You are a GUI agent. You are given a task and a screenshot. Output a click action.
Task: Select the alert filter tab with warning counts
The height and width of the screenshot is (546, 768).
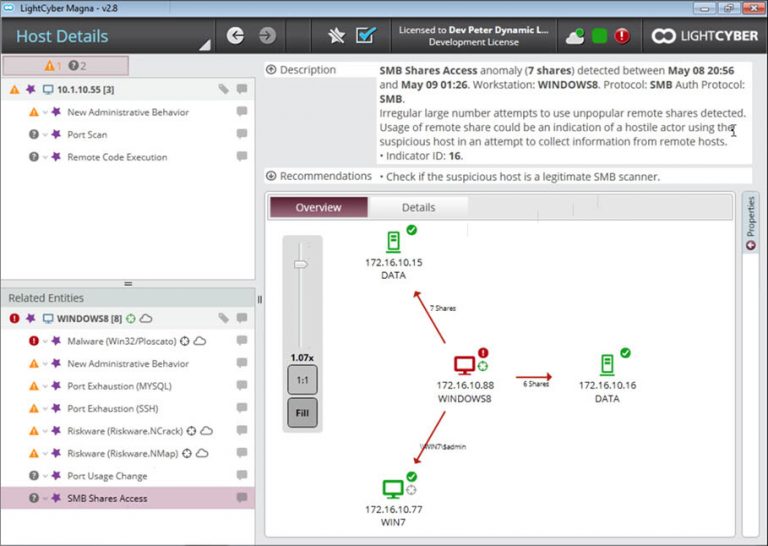click(66, 66)
